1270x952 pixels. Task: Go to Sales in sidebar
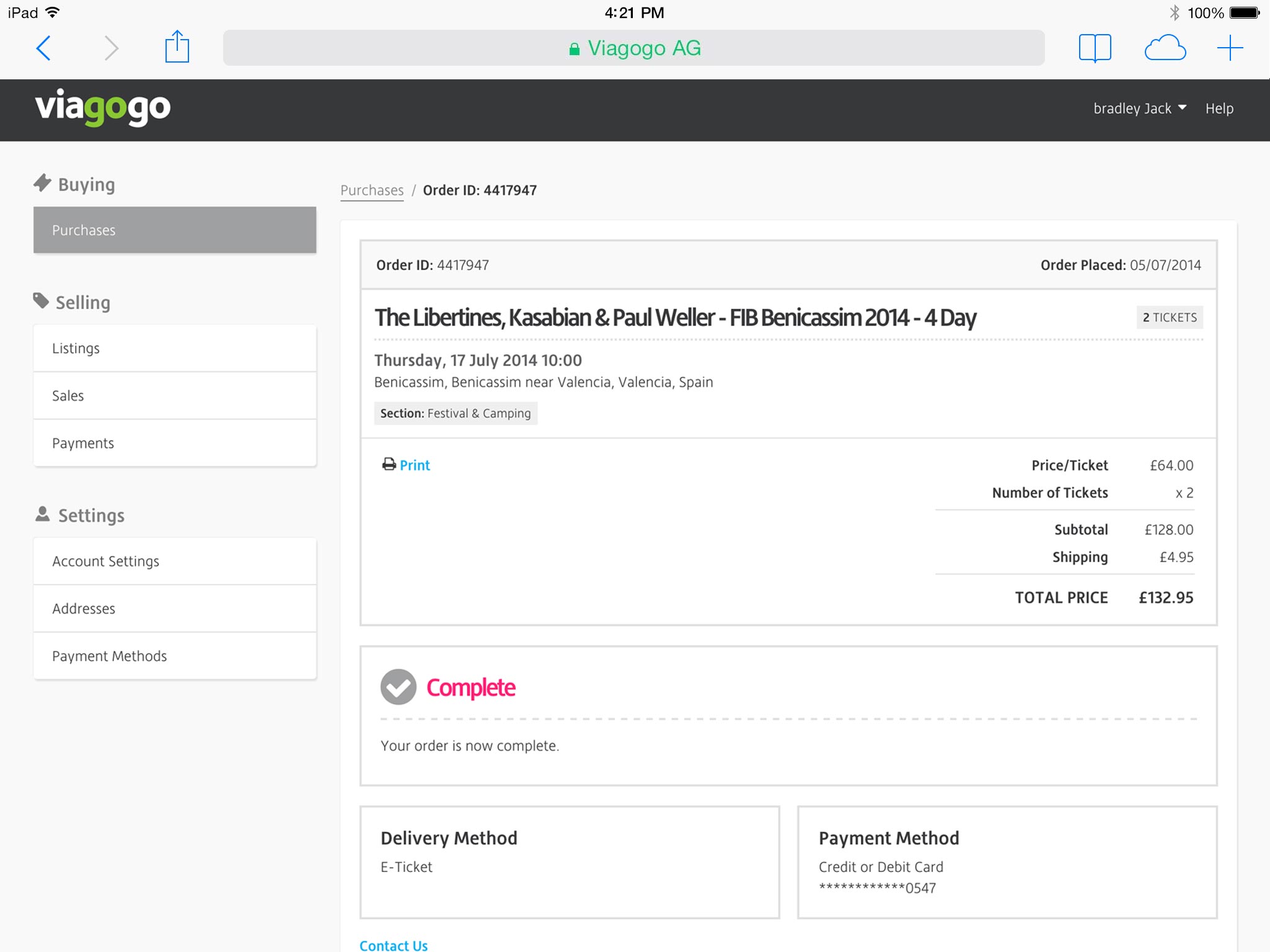(175, 395)
